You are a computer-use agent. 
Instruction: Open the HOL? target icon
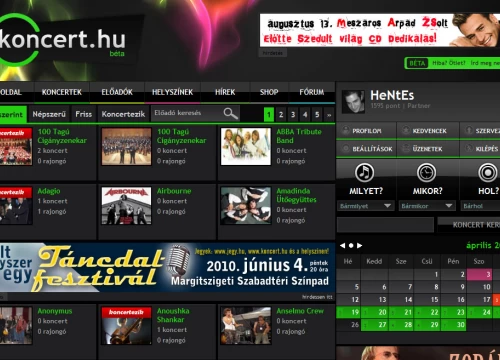click(x=488, y=172)
